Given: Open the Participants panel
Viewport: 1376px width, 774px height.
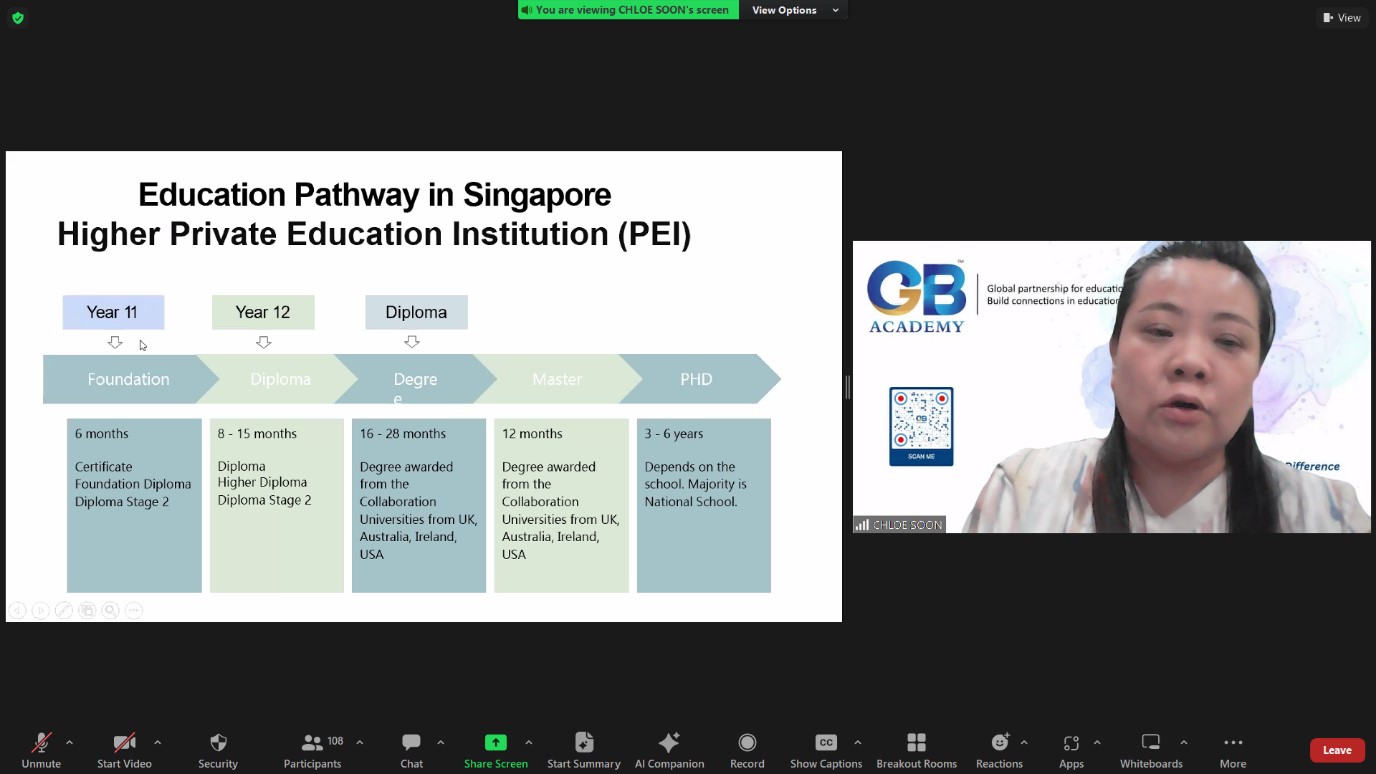Looking at the screenshot, I should [x=313, y=743].
